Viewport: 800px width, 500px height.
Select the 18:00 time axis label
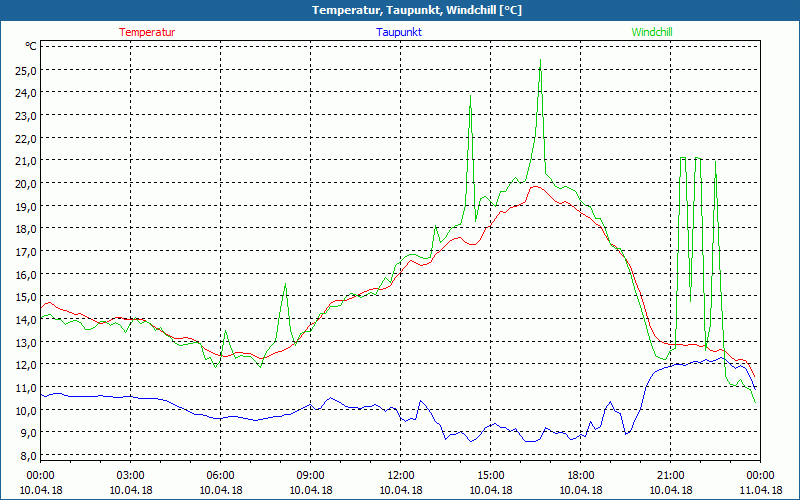(x=580, y=475)
